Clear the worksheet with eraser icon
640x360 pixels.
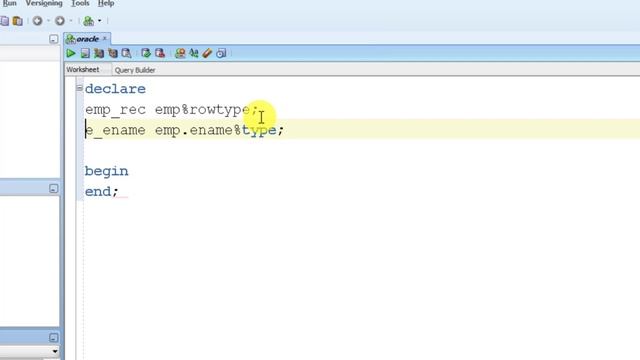pos(207,53)
